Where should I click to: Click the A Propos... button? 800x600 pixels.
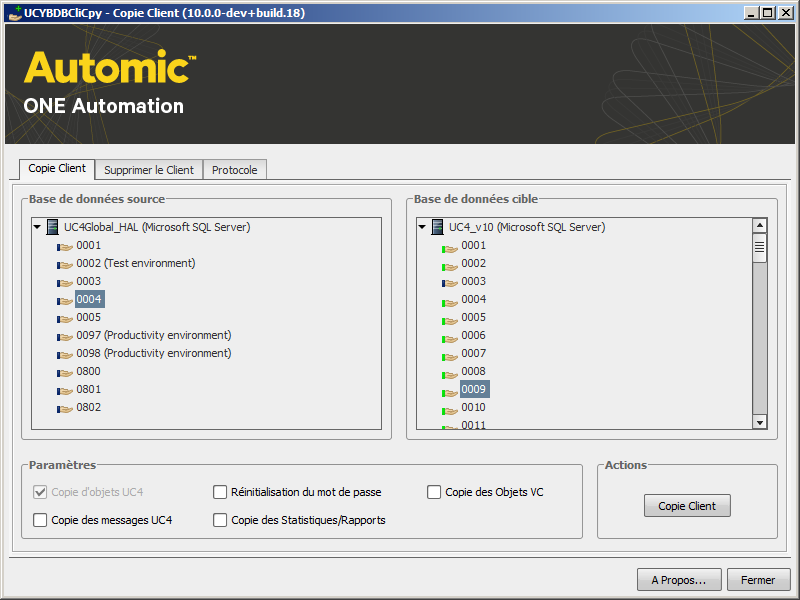679,580
